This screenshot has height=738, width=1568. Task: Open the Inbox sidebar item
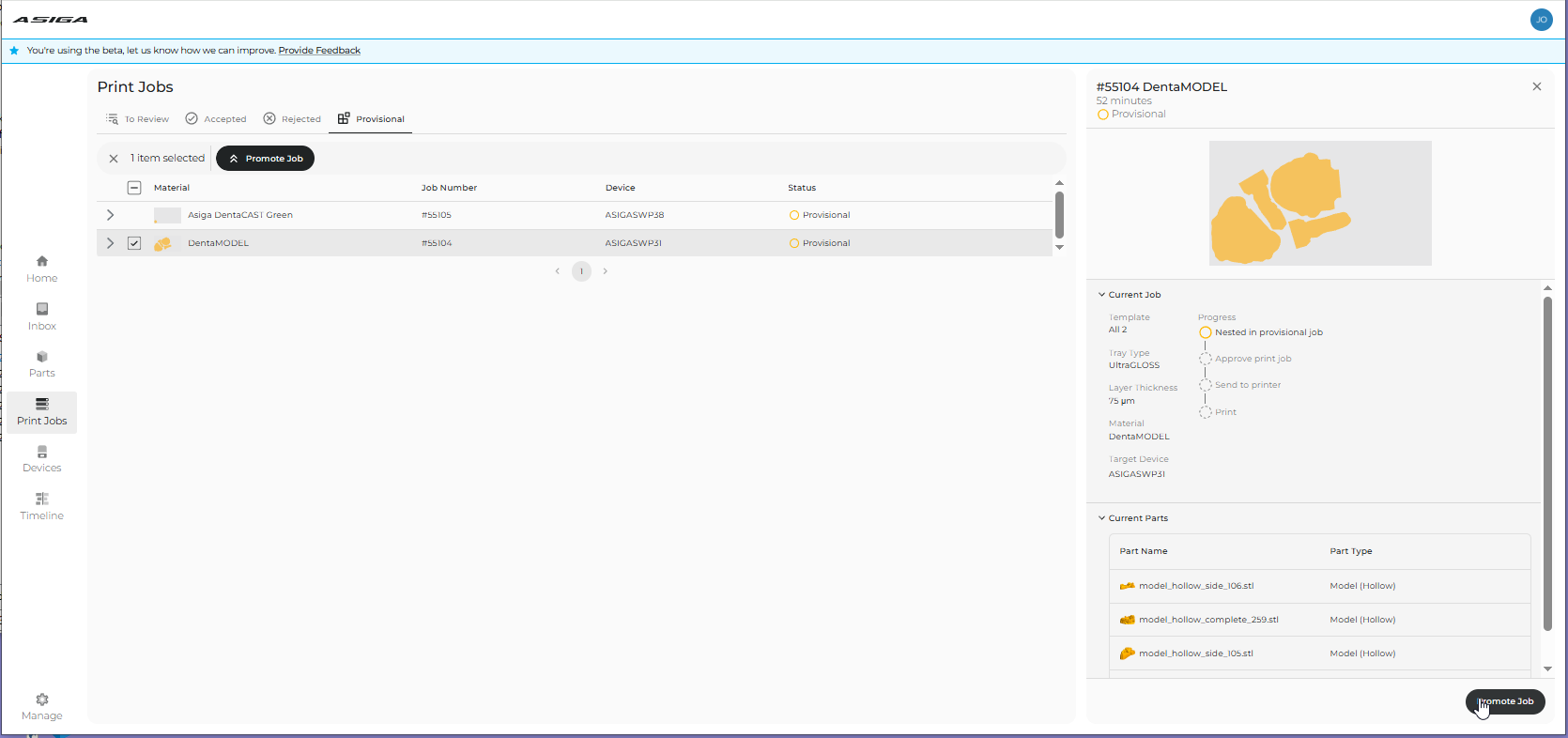[41, 316]
